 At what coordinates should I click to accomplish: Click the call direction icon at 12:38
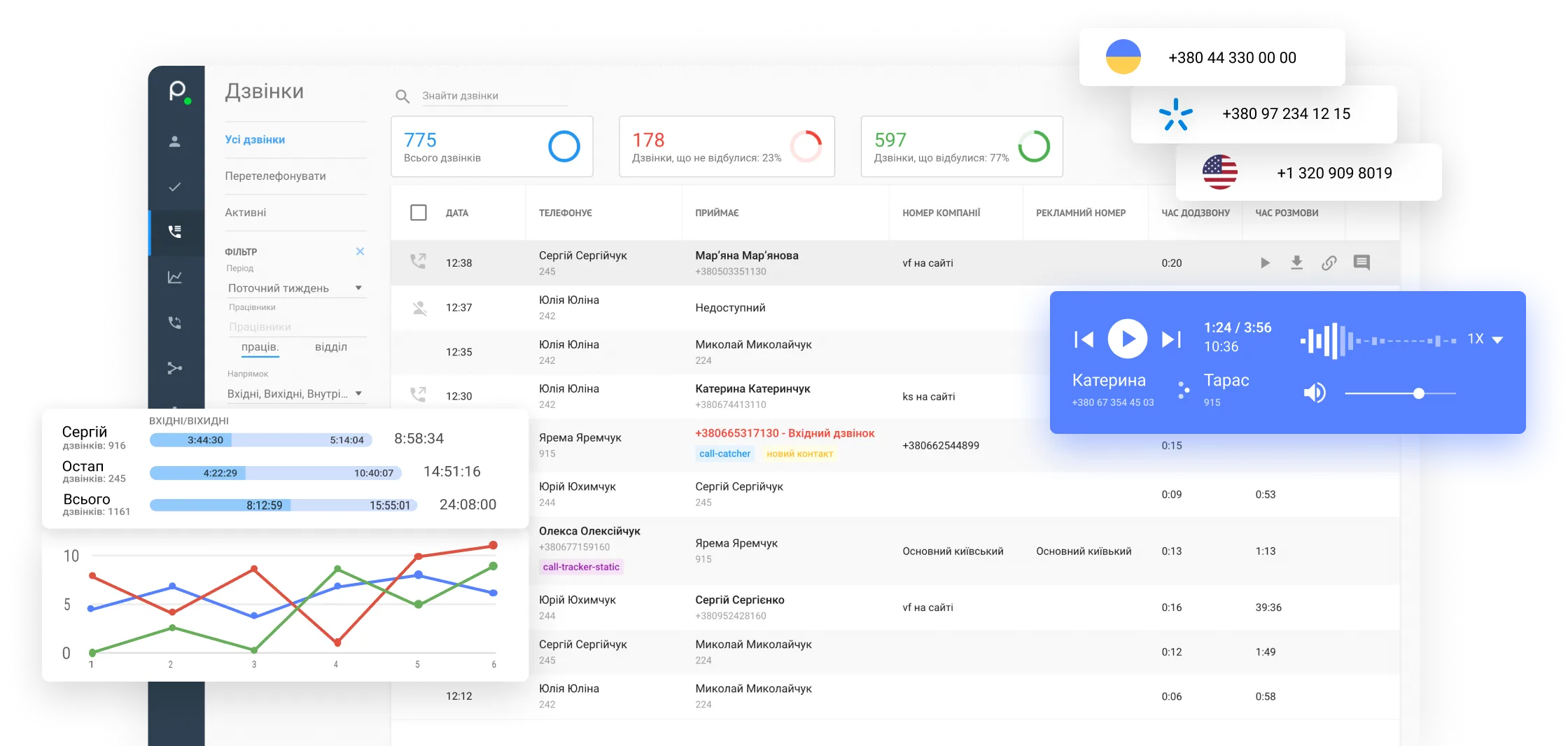tap(418, 262)
